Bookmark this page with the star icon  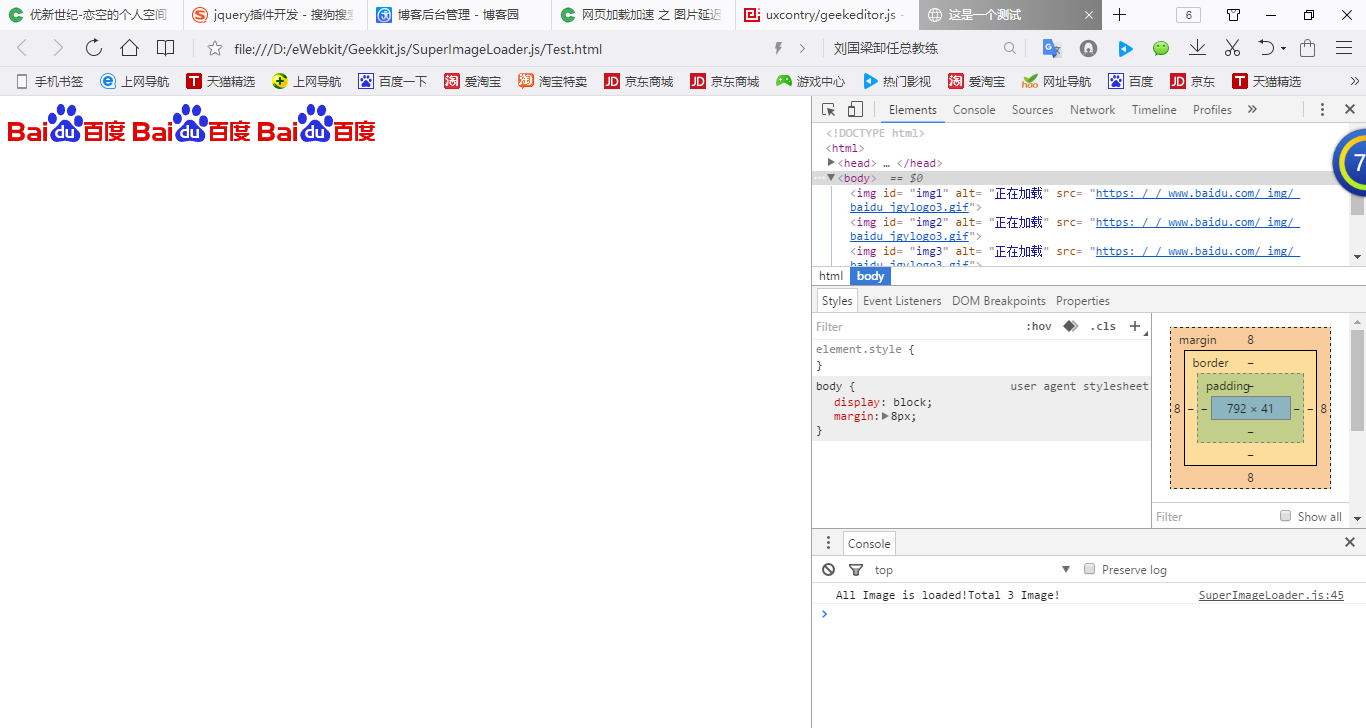[x=214, y=49]
